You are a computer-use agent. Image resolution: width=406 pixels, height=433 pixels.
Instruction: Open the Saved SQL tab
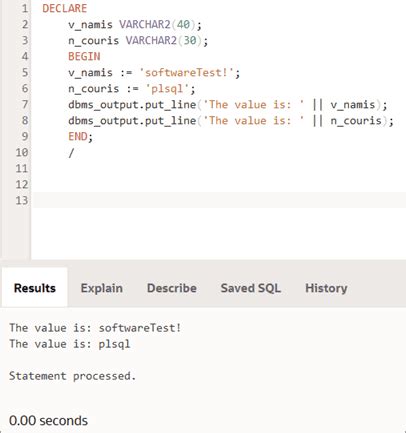(251, 288)
